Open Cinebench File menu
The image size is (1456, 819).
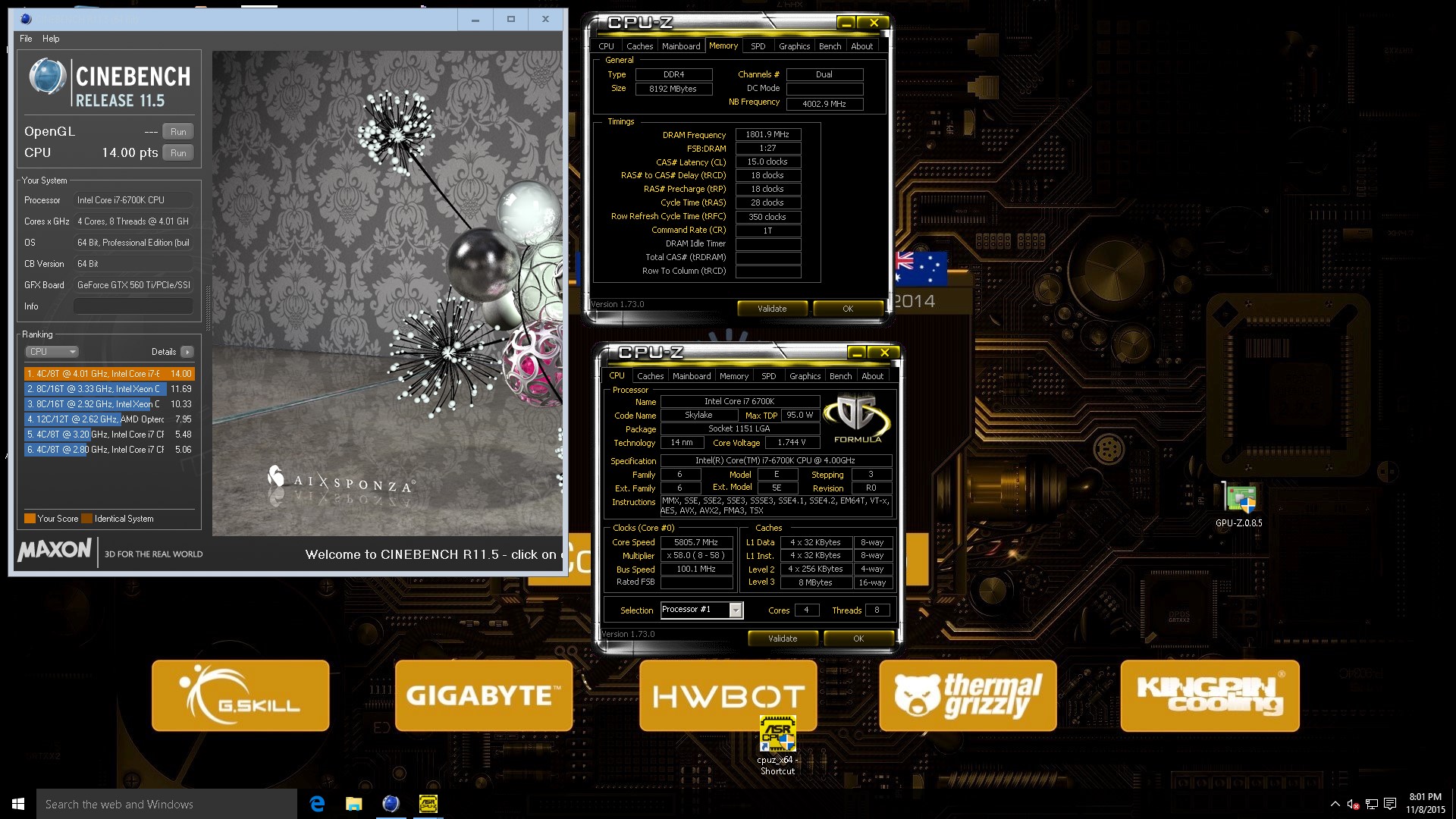[x=26, y=39]
